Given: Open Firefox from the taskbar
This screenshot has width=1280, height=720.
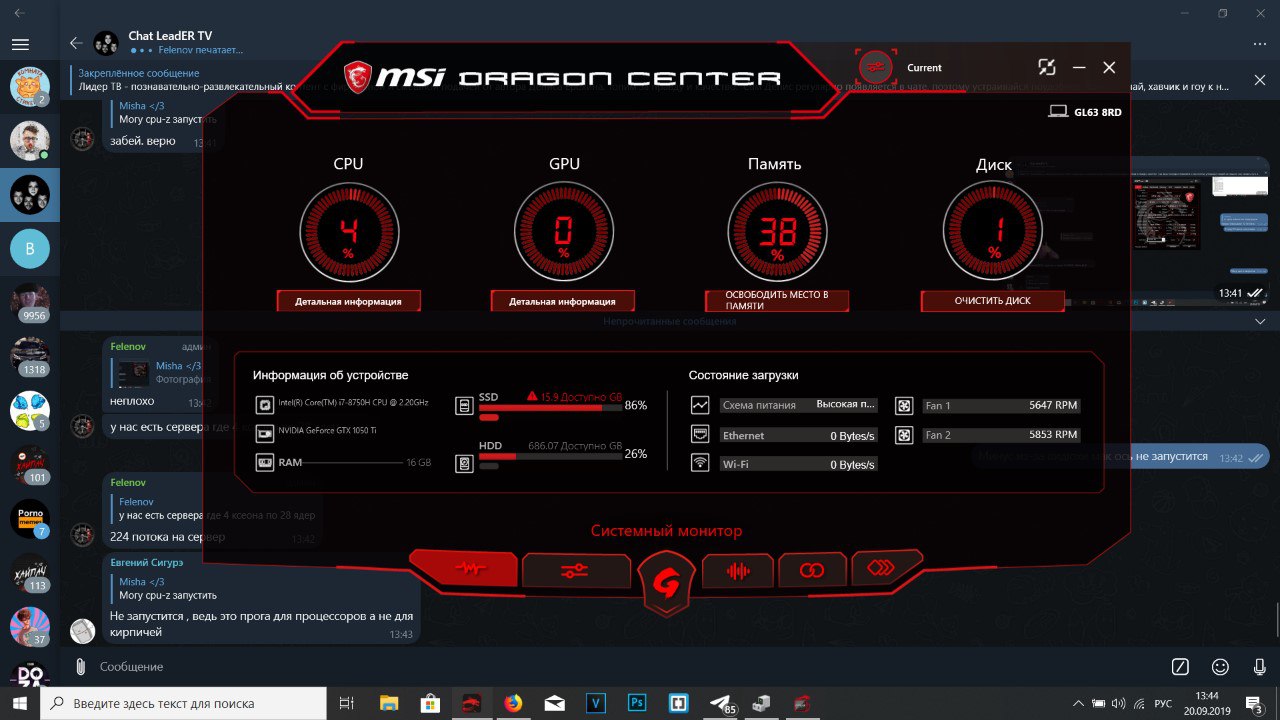Looking at the screenshot, I should pos(513,703).
